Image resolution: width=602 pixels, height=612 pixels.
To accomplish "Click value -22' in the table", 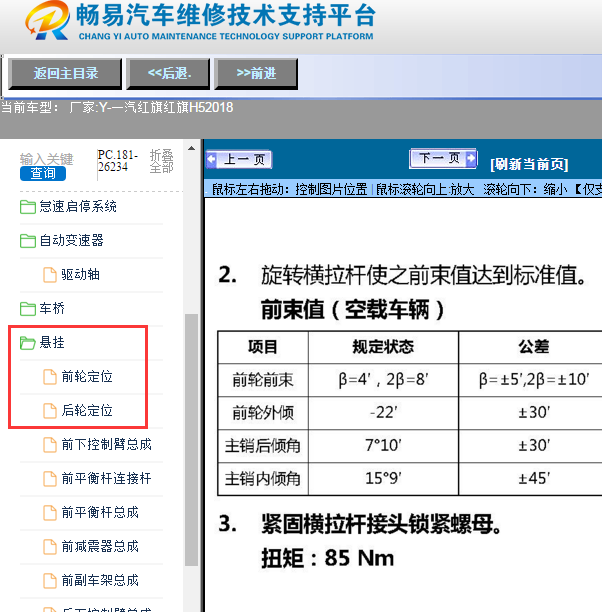I will [x=383, y=413].
